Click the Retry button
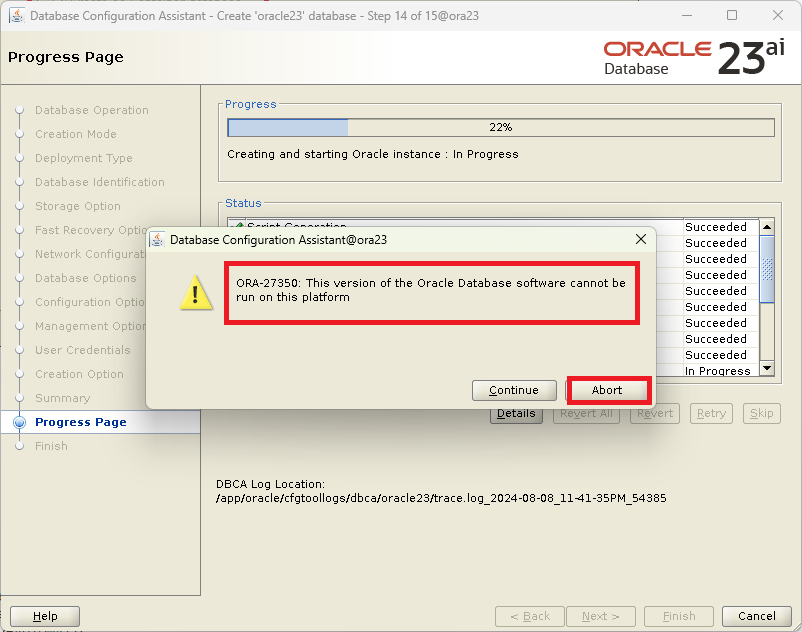The image size is (802, 632). tap(711, 414)
